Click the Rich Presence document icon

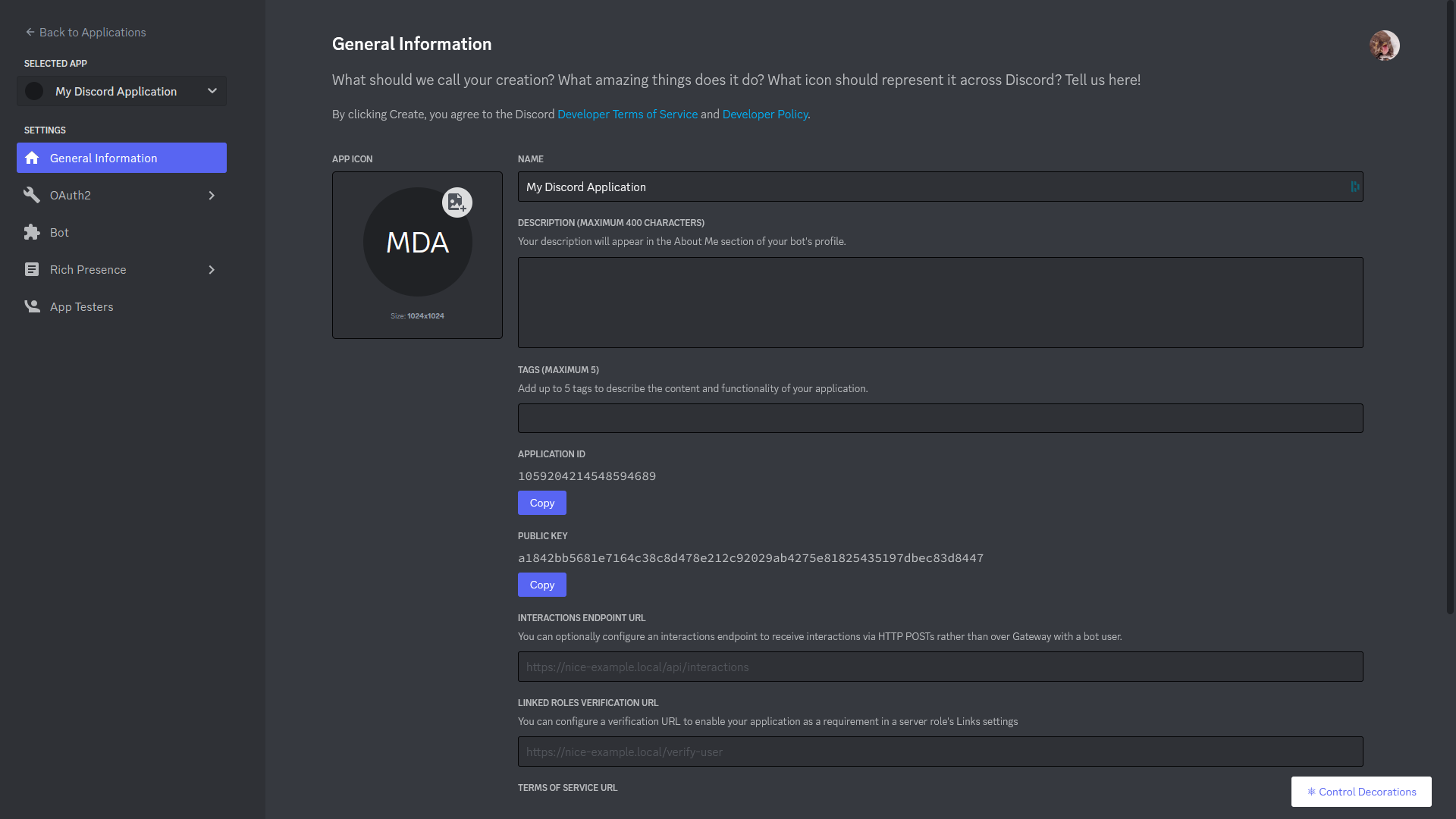click(x=32, y=269)
